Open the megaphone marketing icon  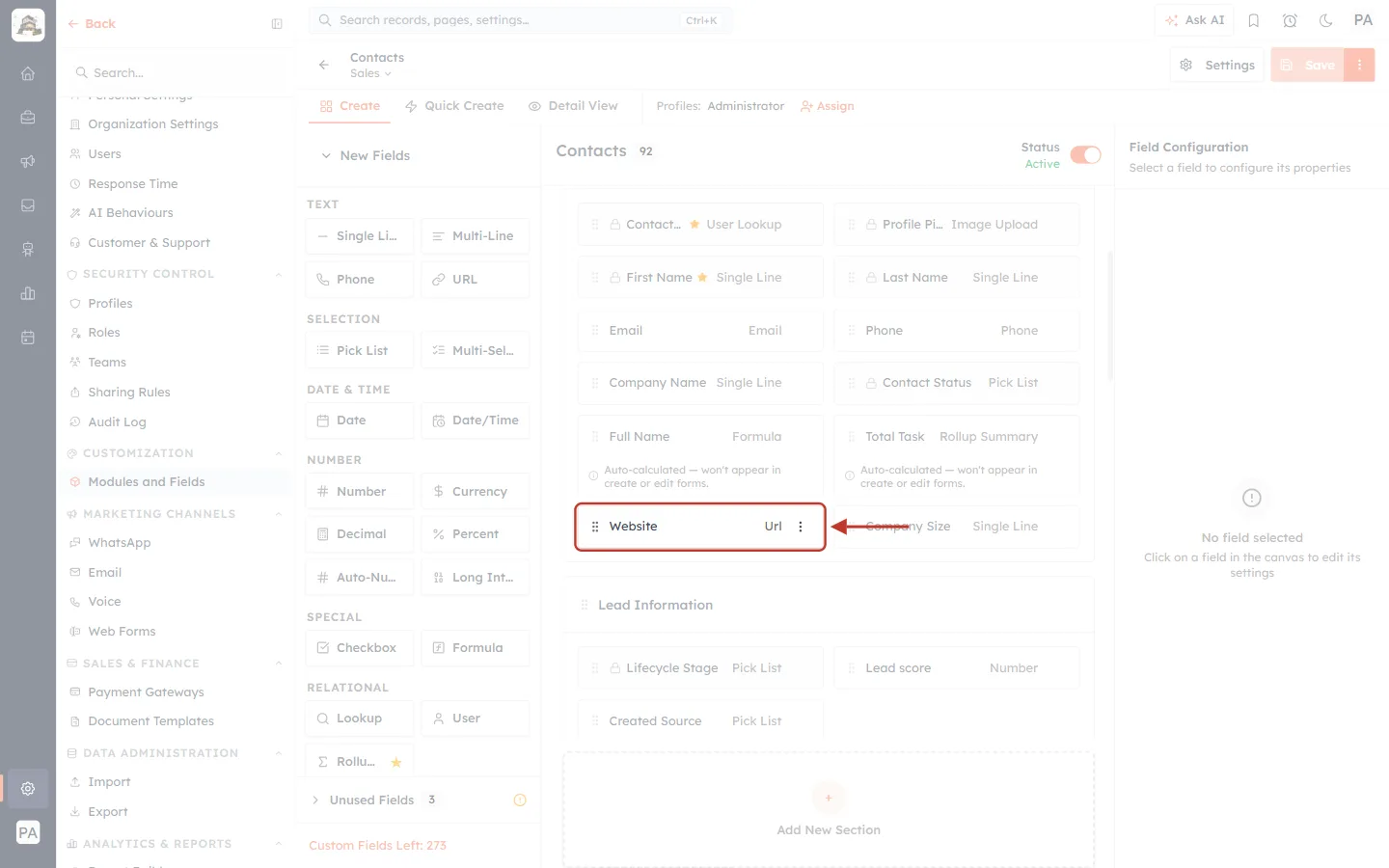click(x=28, y=161)
